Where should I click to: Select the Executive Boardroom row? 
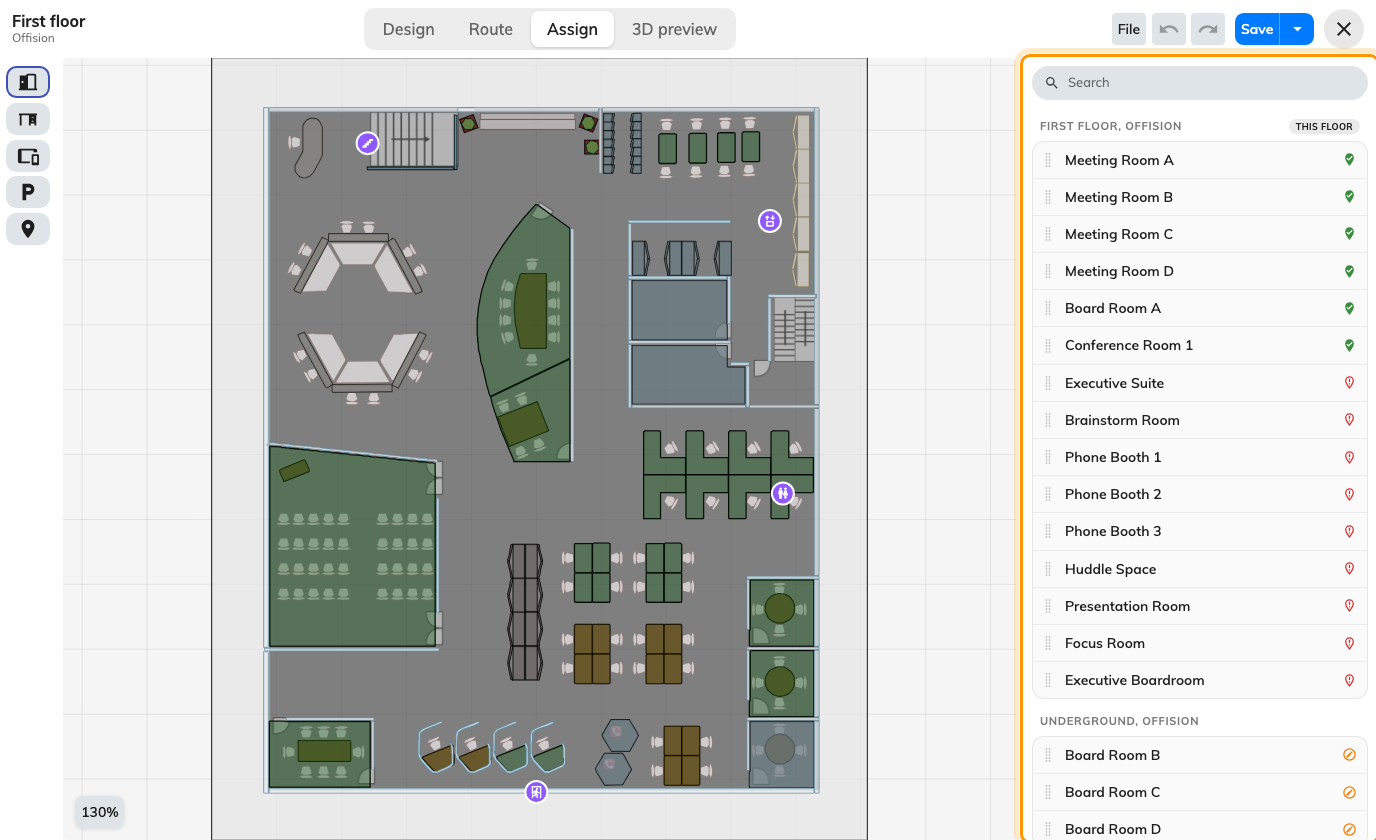(1199, 680)
